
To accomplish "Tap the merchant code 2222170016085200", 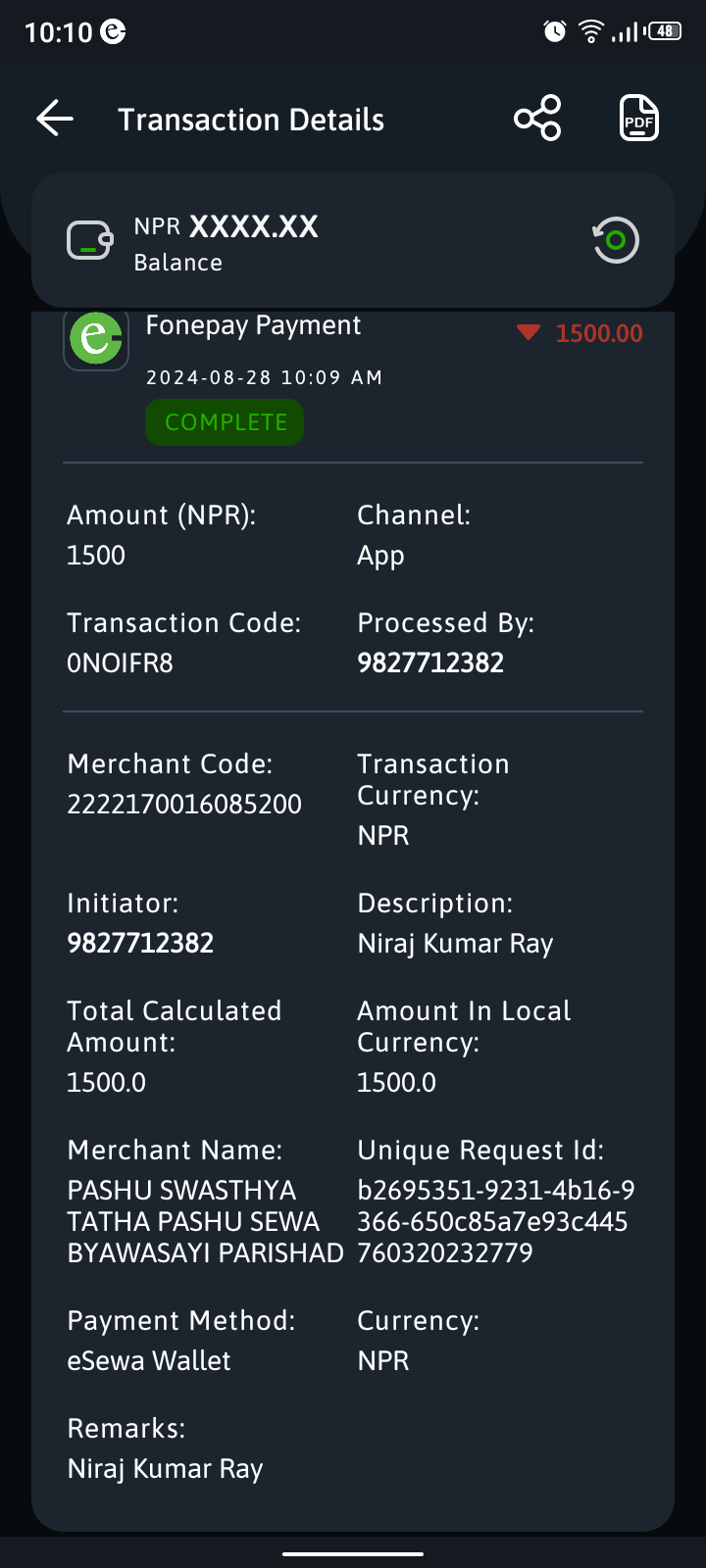I will (x=184, y=804).
